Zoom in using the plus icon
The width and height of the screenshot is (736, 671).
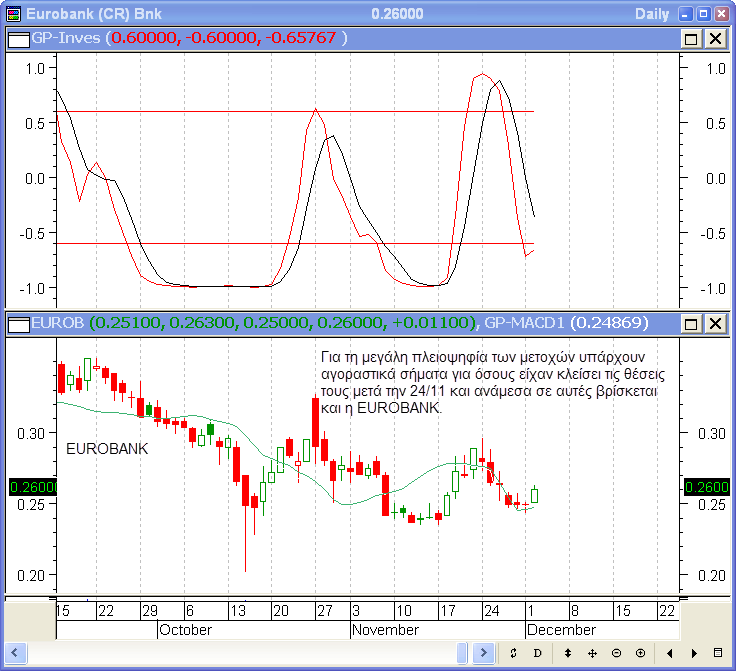tap(640, 653)
